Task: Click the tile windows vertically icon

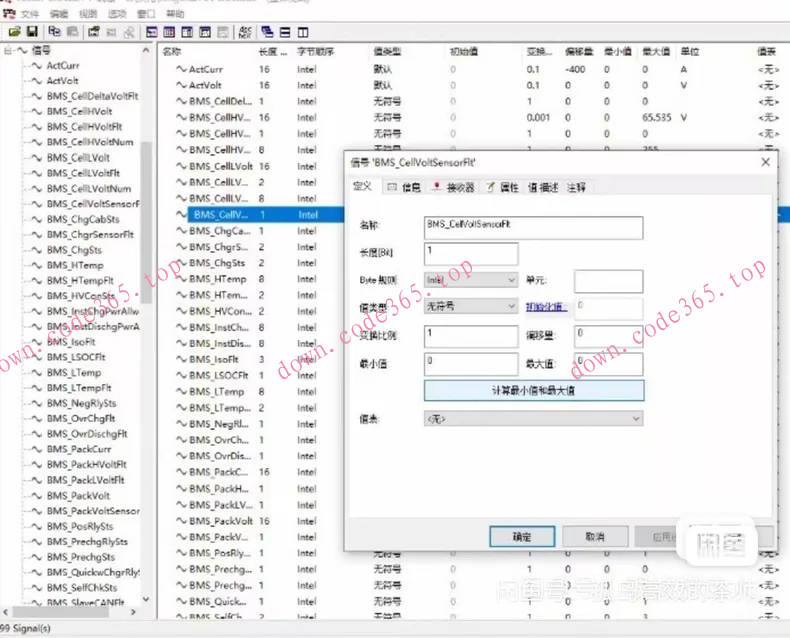Action: pos(302,32)
